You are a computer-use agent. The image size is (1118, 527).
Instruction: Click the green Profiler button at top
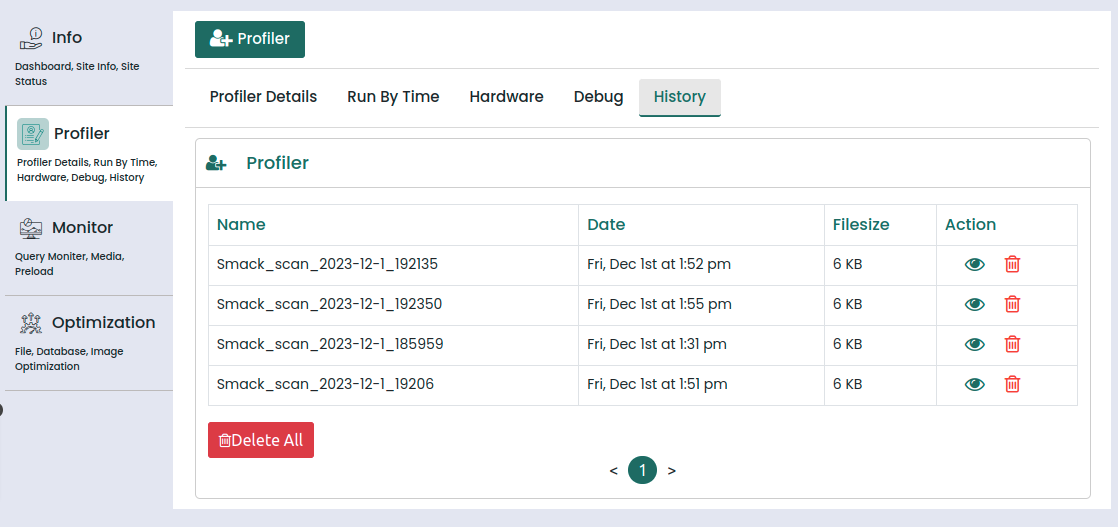(x=250, y=39)
